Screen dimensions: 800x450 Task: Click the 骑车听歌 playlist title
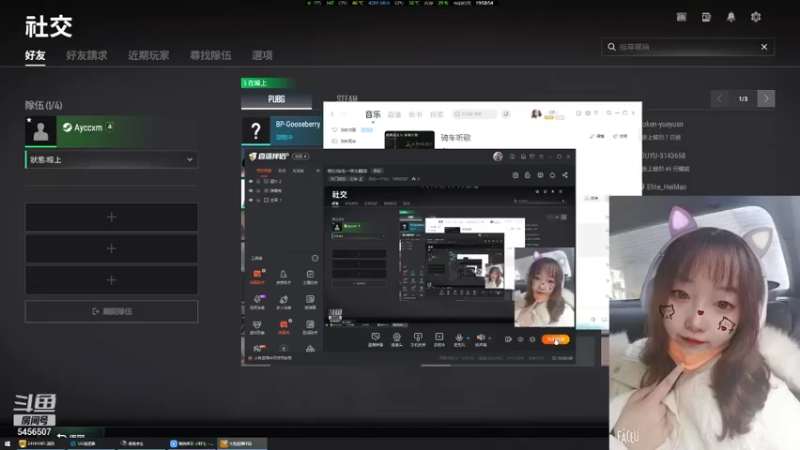(x=456, y=138)
